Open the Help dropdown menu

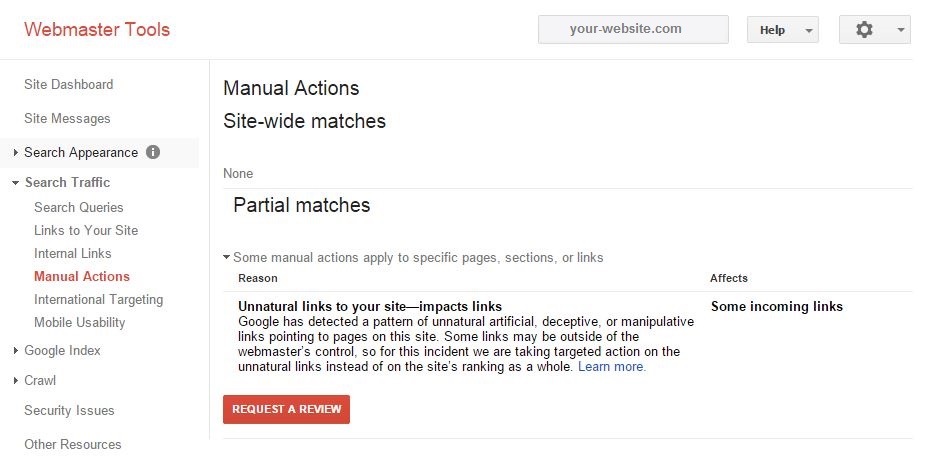click(x=782, y=30)
